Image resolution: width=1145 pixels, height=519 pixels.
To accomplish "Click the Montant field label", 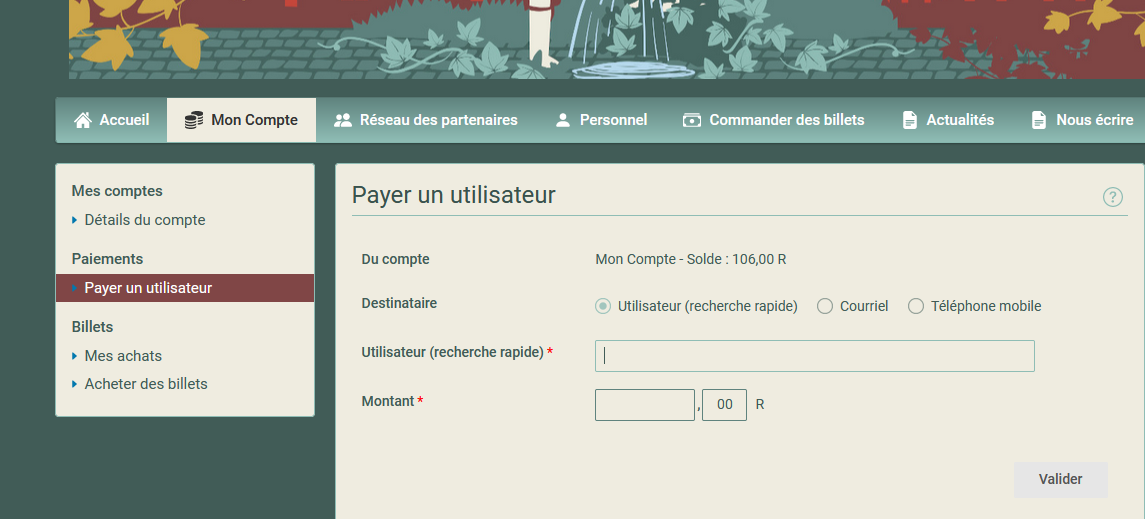I will (388, 401).
